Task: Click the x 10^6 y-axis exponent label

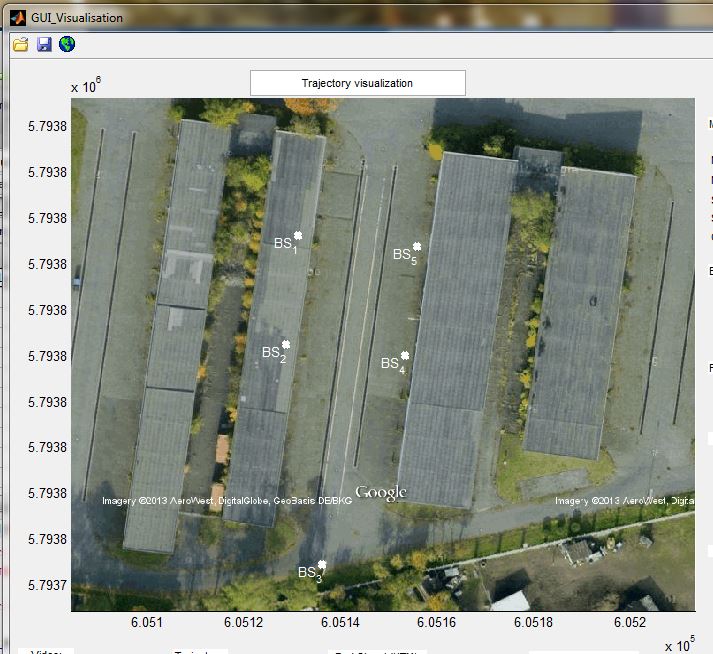Action: pos(86,87)
